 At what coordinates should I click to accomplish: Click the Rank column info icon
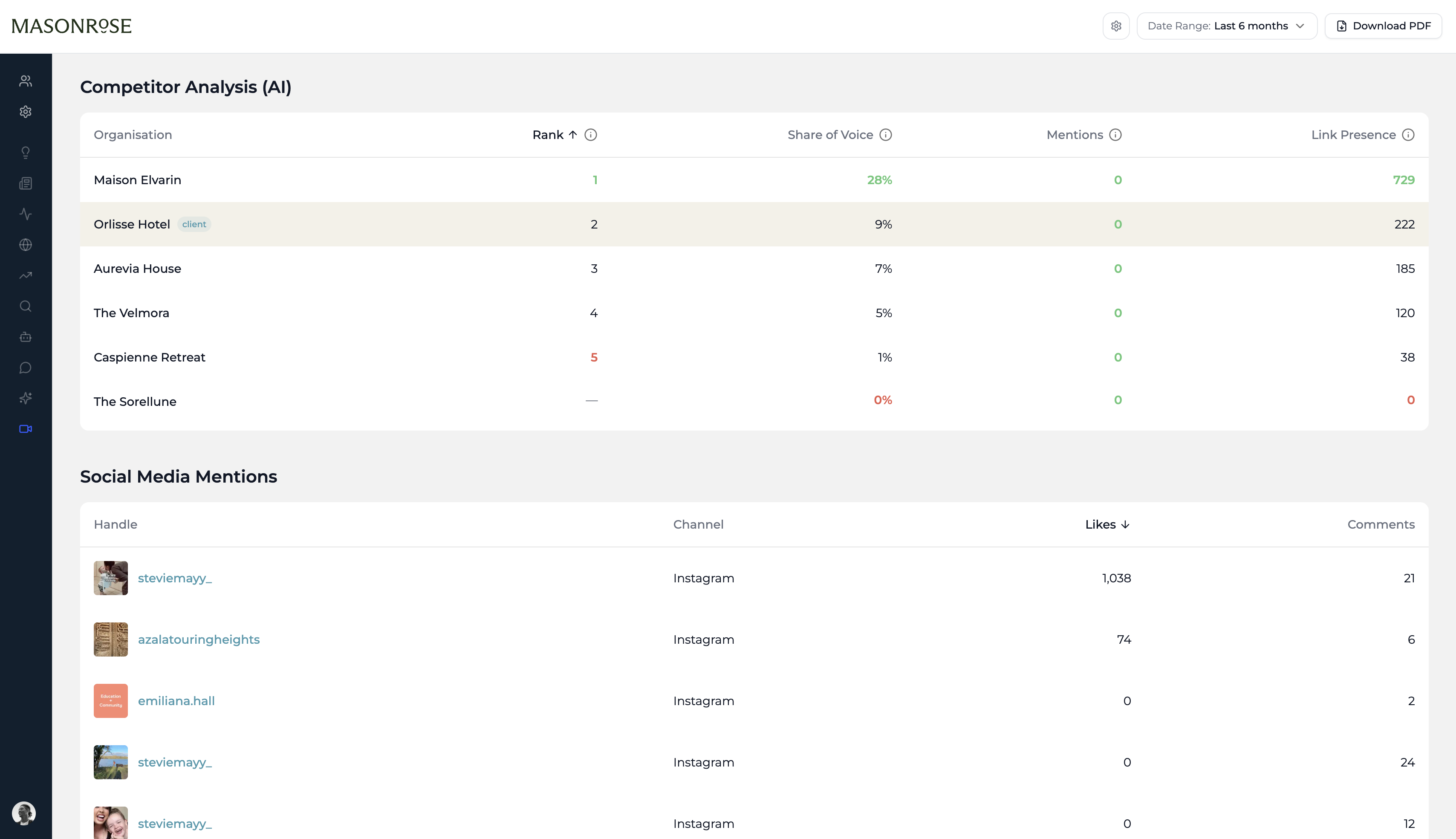pos(590,135)
